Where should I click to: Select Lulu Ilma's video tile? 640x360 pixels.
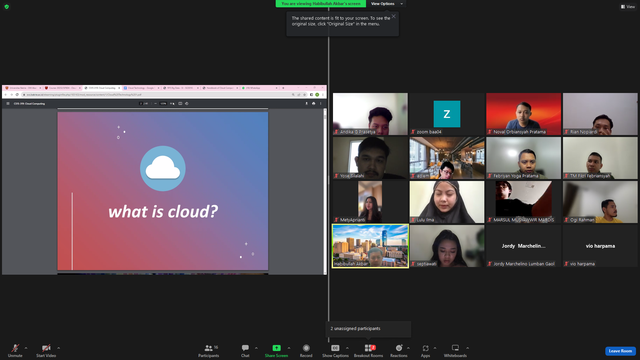(447, 202)
